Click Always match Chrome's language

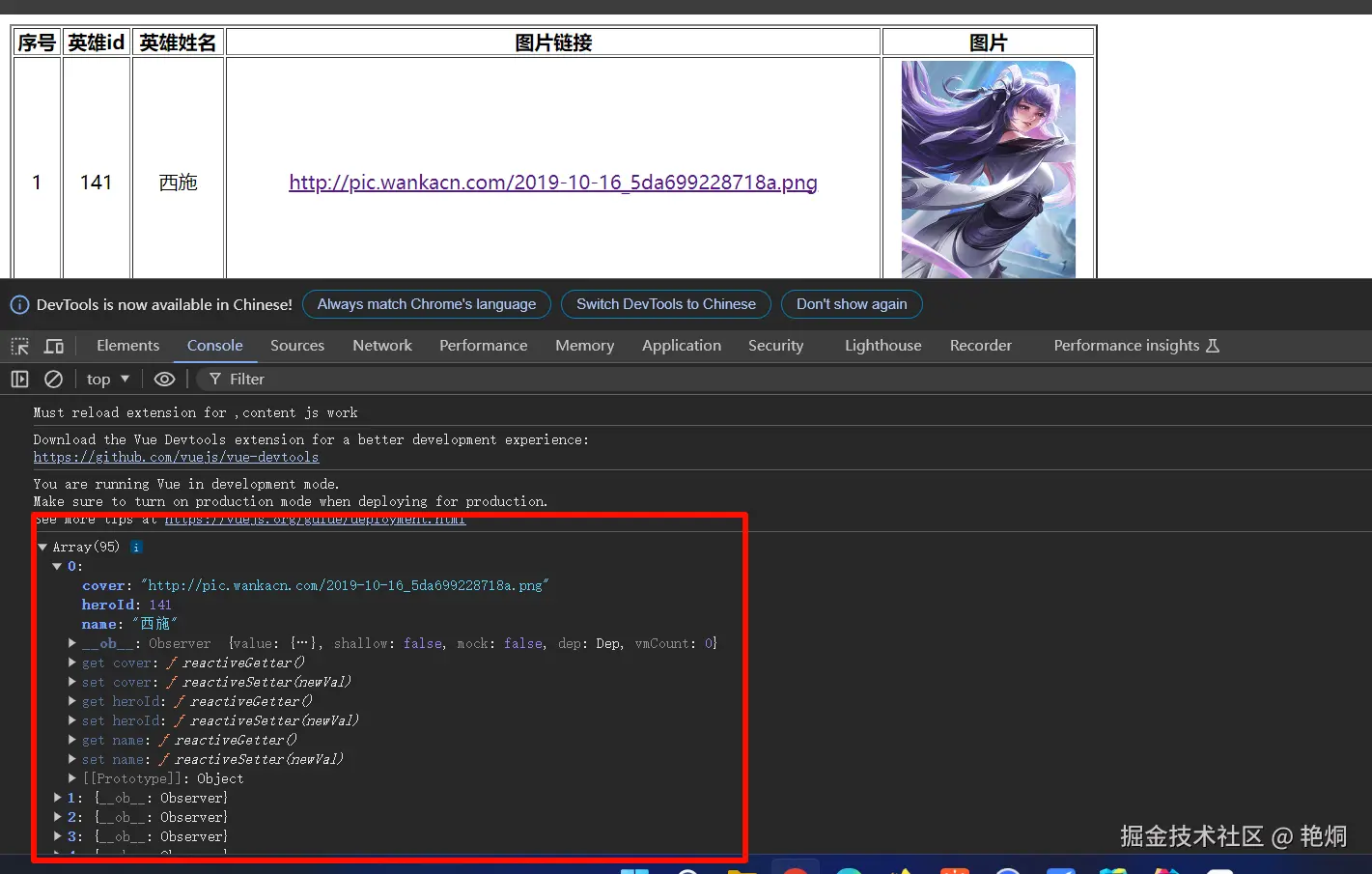coord(427,304)
